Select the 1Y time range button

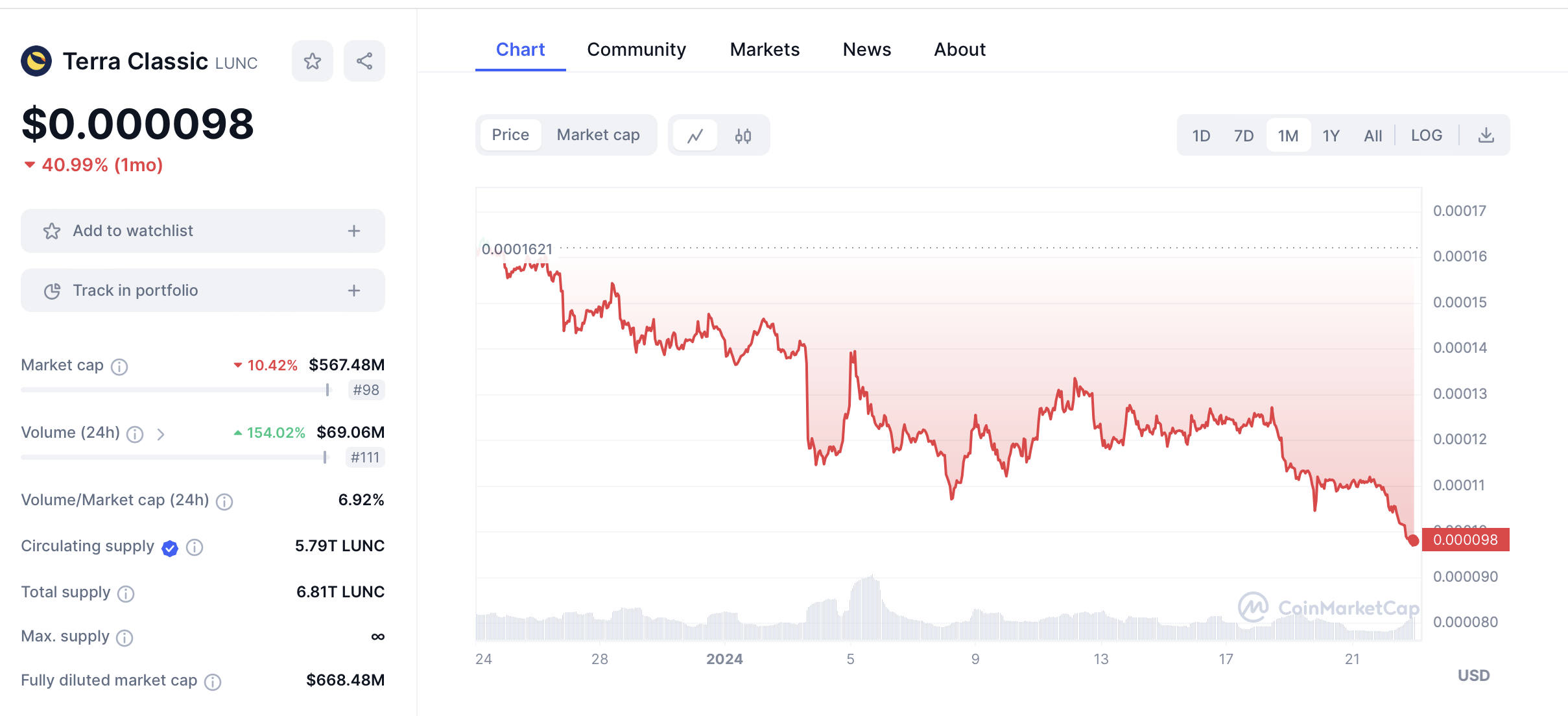pyautogui.click(x=1331, y=136)
